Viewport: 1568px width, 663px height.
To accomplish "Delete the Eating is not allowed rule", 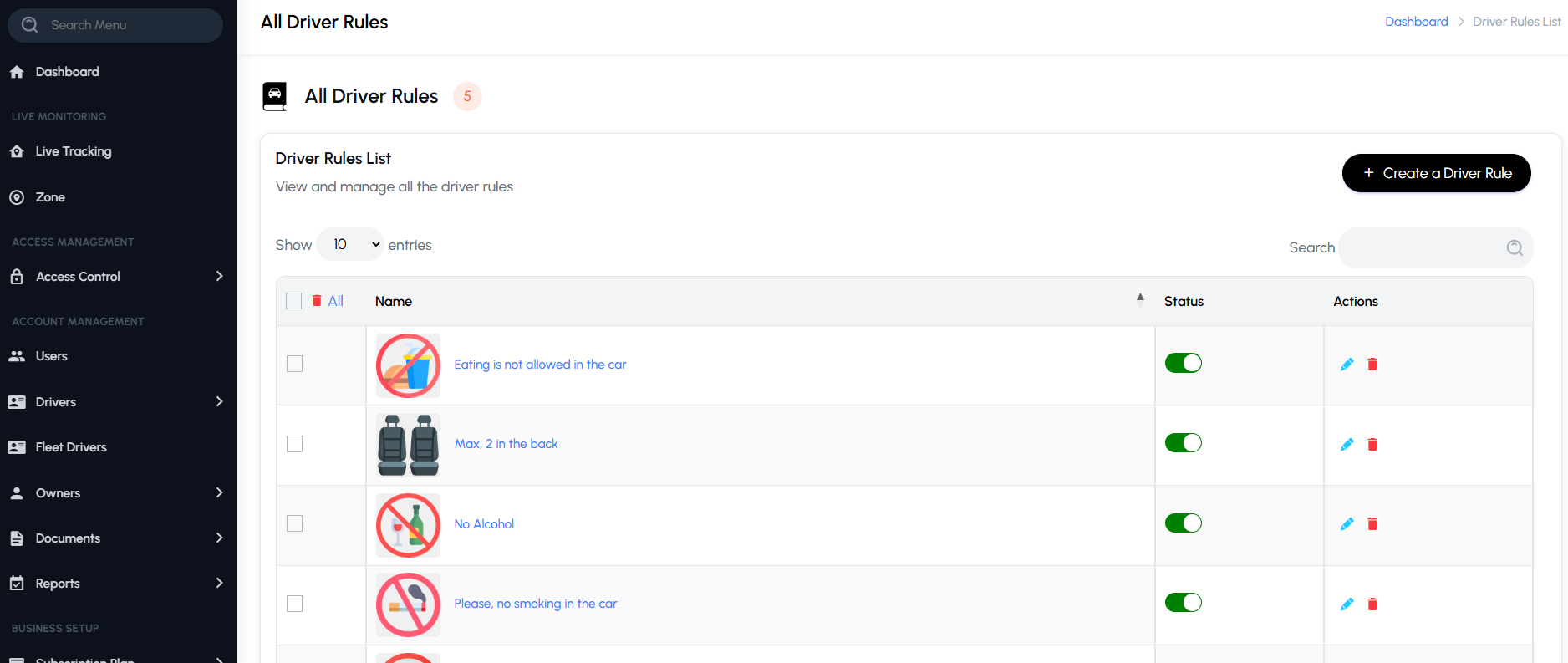I will point(1372,365).
